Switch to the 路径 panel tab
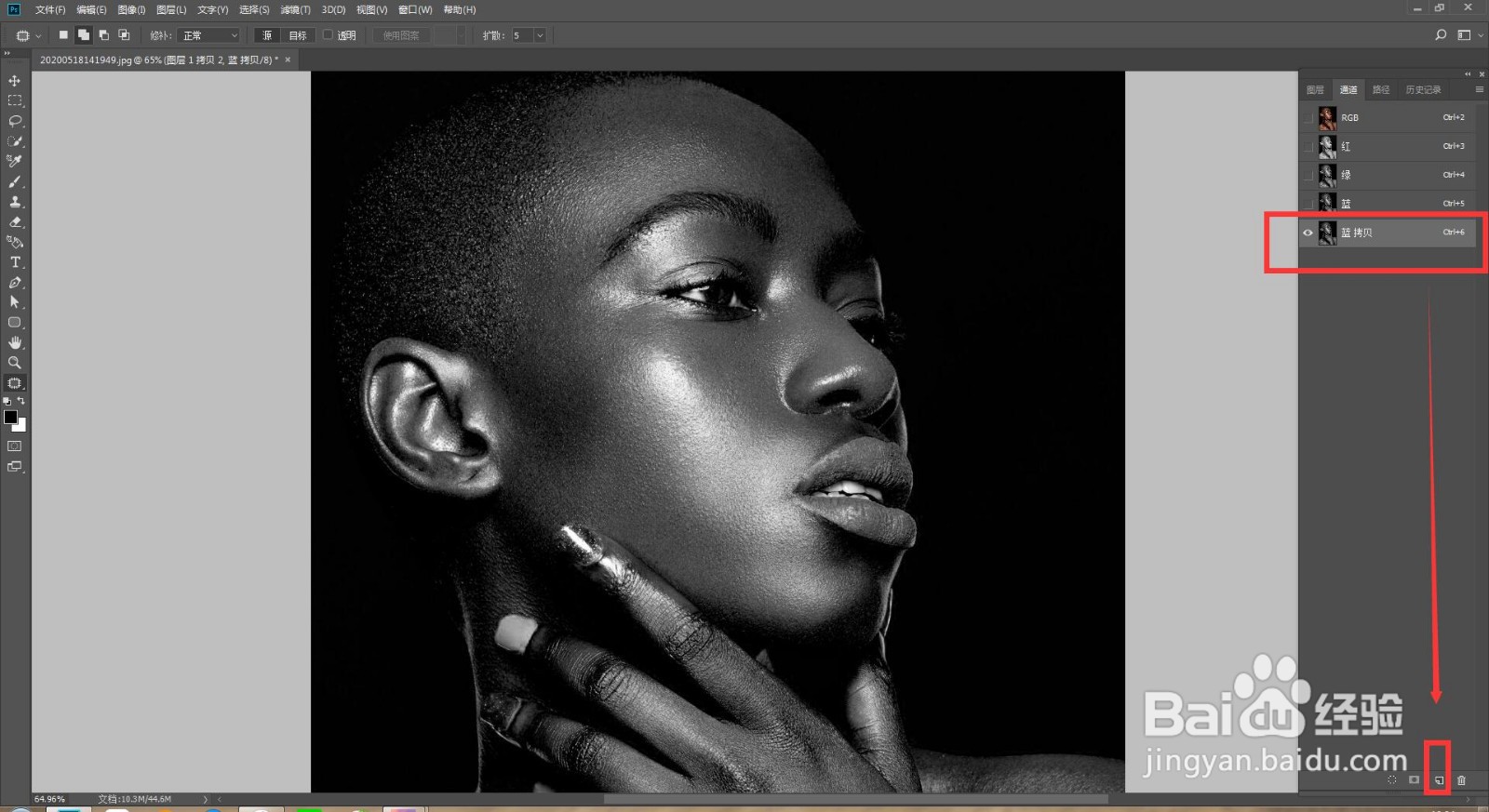The image size is (1489, 812). pyautogui.click(x=1381, y=89)
